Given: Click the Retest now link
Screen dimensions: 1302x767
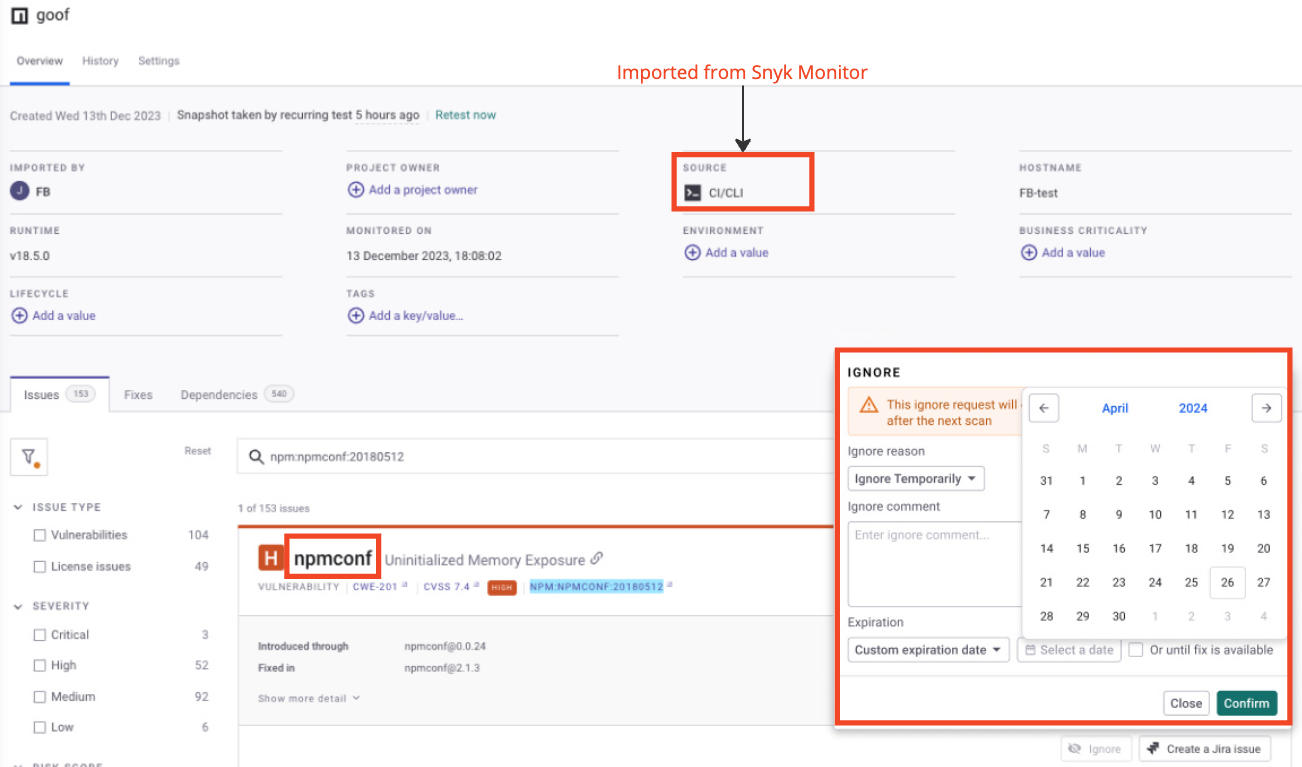Looking at the screenshot, I should [x=465, y=114].
